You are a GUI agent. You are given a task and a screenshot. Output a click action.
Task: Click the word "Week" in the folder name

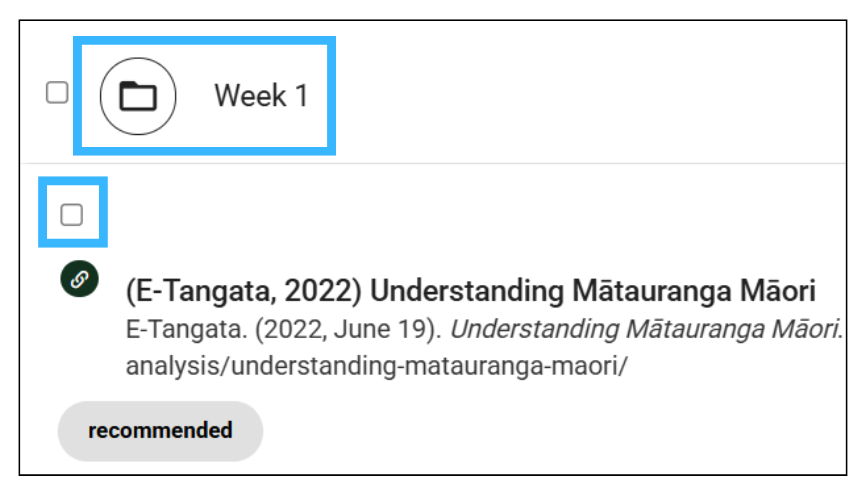[250, 96]
